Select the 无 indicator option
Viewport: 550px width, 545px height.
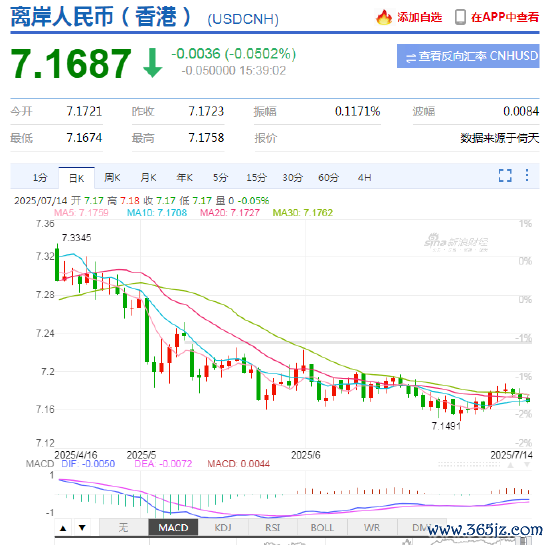(x=123, y=527)
